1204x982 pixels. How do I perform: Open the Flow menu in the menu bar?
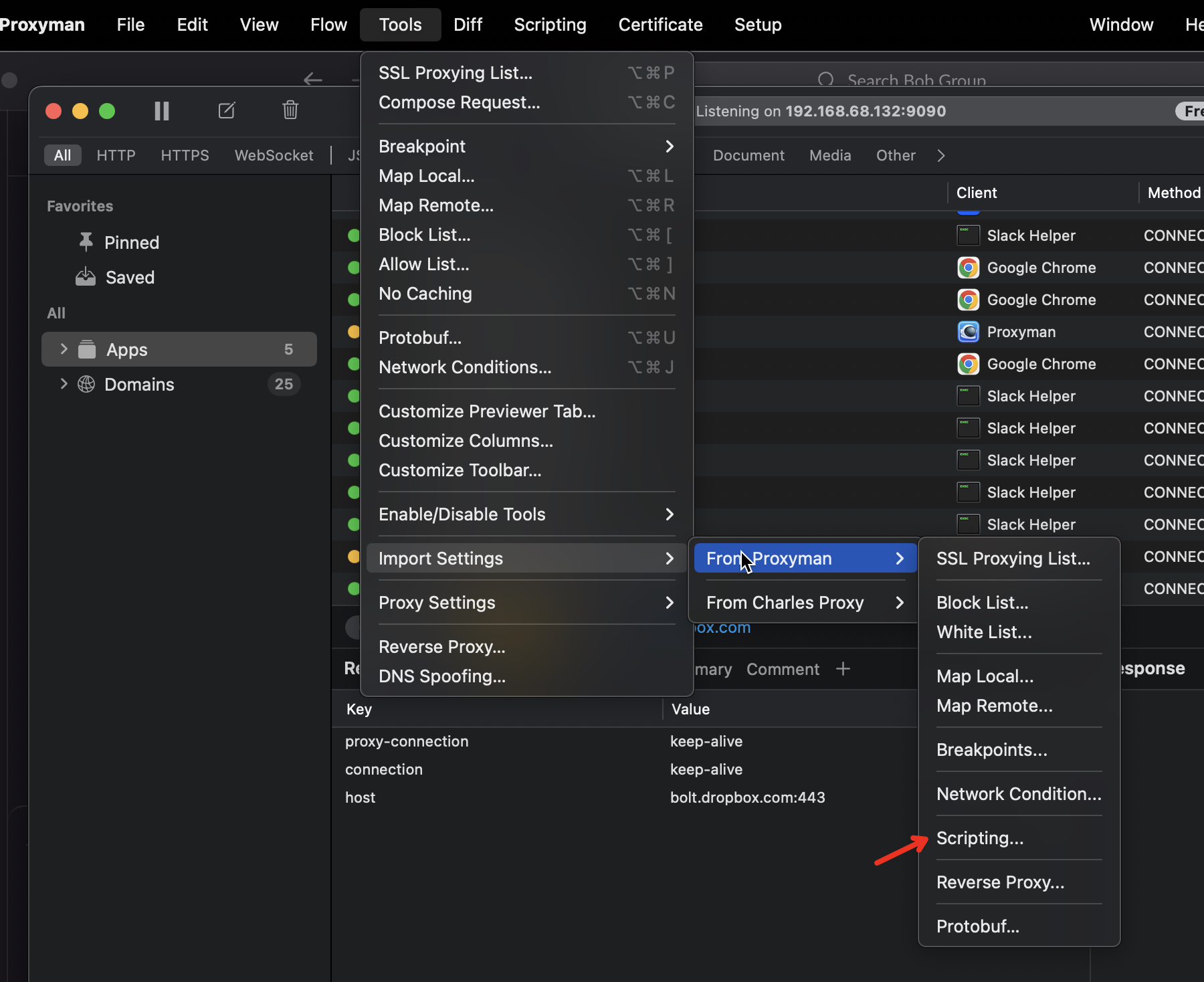[x=328, y=25]
